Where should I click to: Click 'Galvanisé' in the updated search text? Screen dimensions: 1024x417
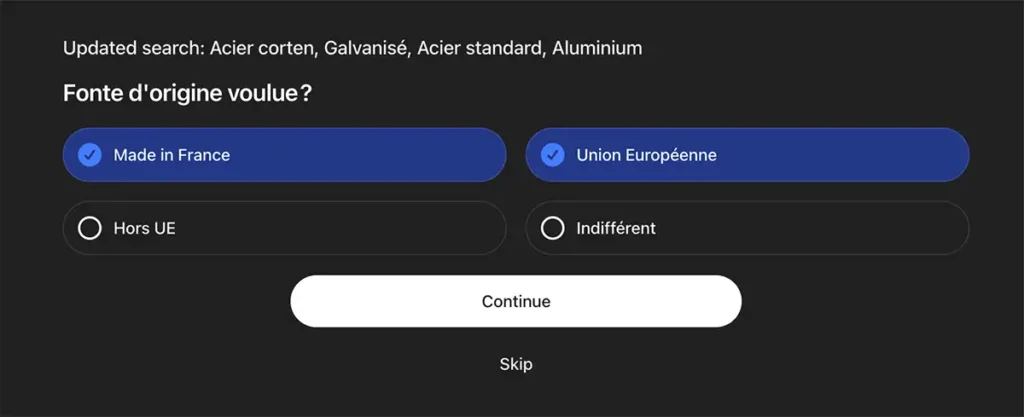366,48
